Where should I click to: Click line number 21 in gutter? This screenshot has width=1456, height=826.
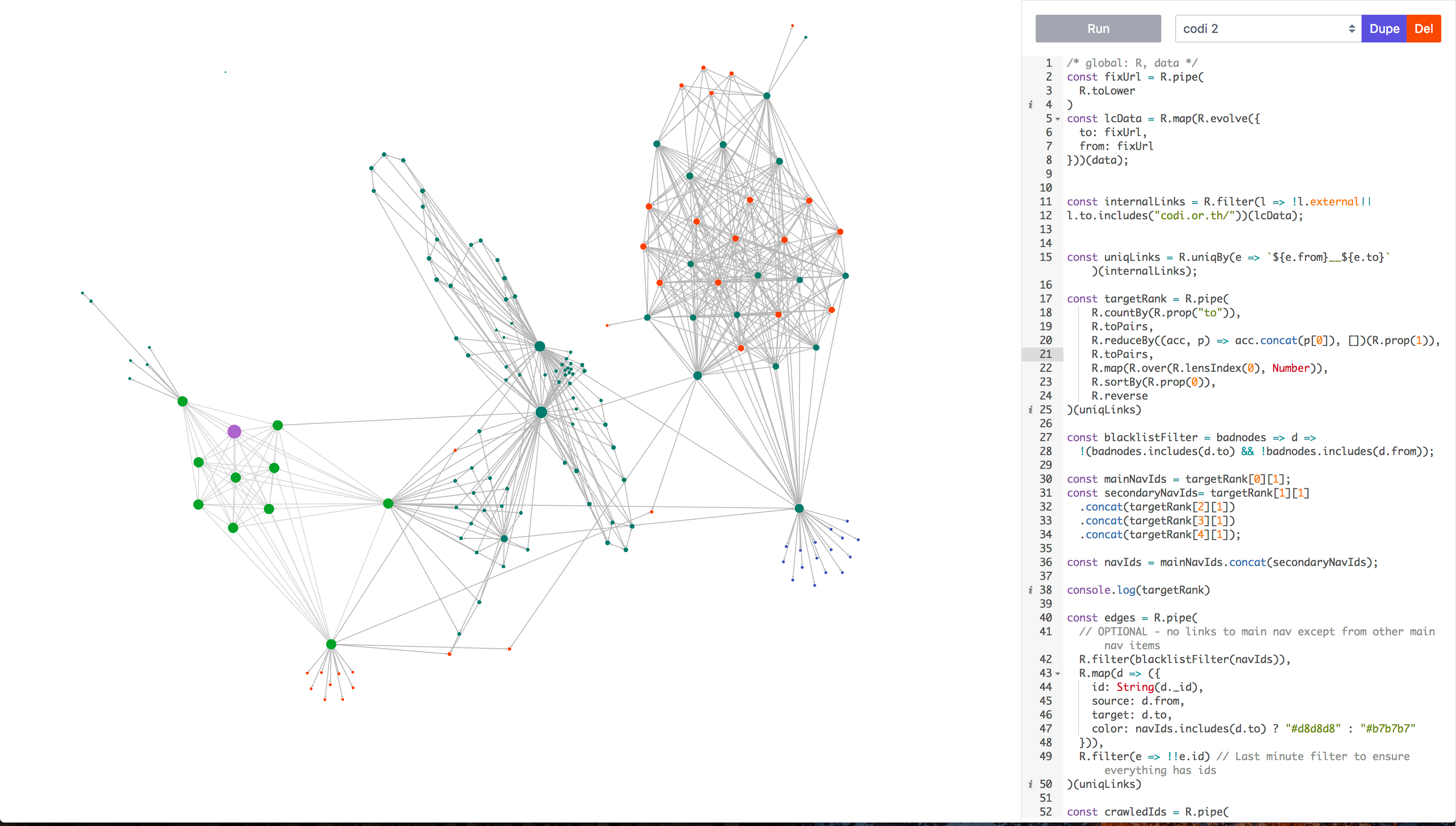coord(1045,354)
